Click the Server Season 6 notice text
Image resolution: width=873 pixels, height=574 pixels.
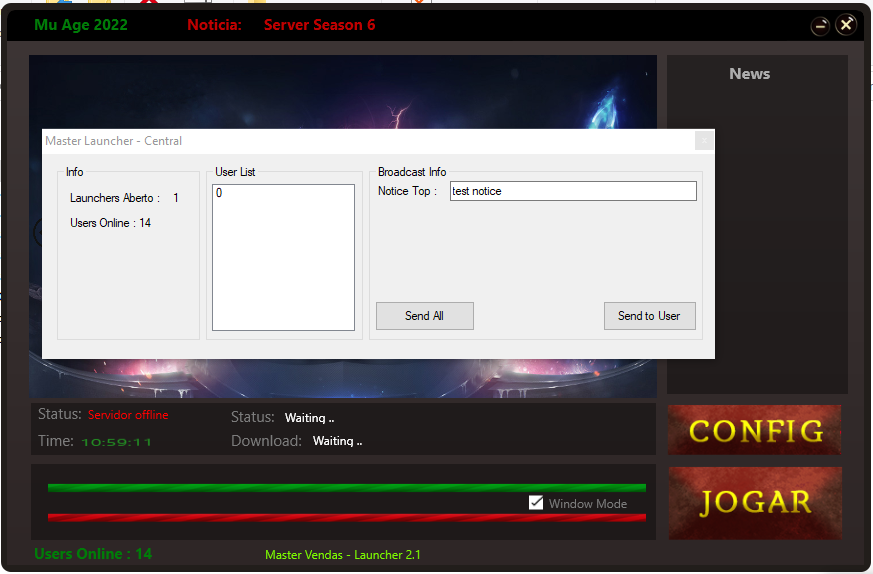[x=320, y=25]
